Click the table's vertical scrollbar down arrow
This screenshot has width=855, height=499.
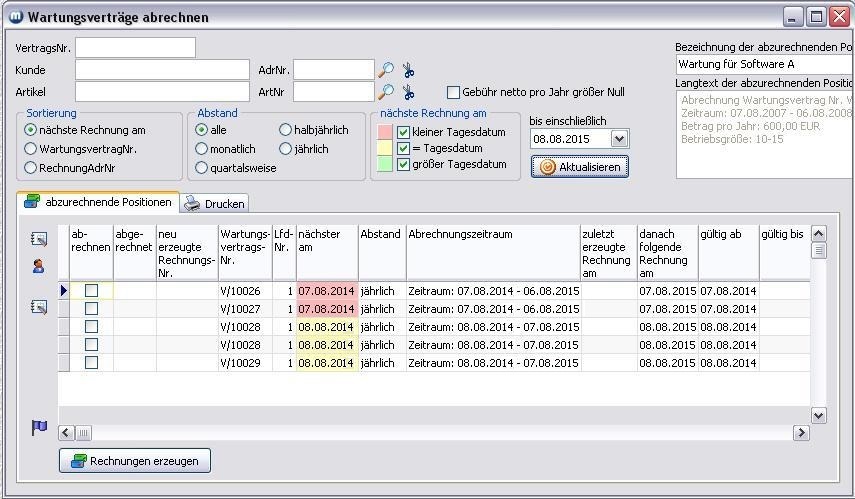pyautogui.click(x=818, y=415)
